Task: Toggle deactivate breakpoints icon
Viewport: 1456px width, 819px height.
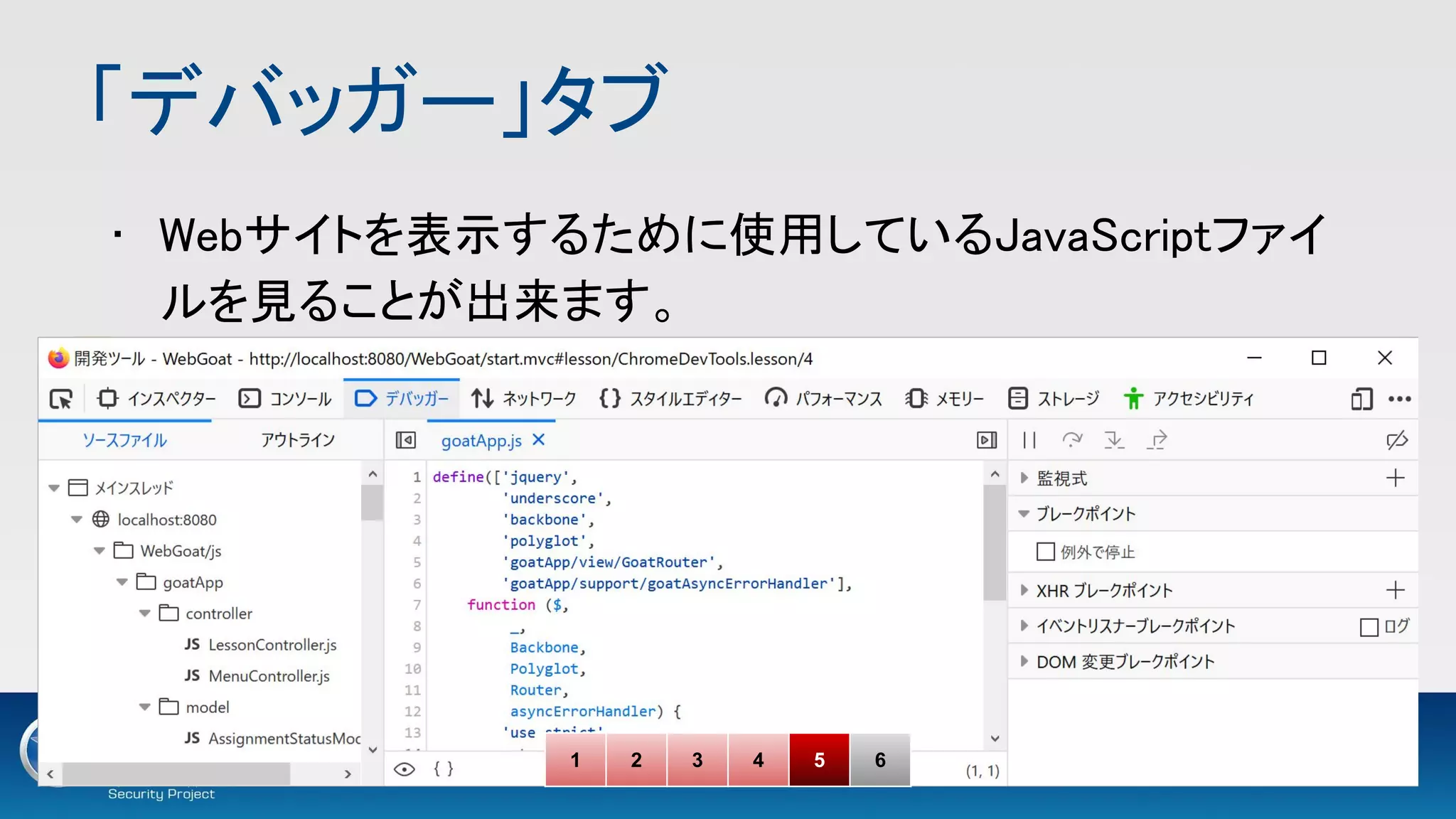Action: coord(1397,440)
